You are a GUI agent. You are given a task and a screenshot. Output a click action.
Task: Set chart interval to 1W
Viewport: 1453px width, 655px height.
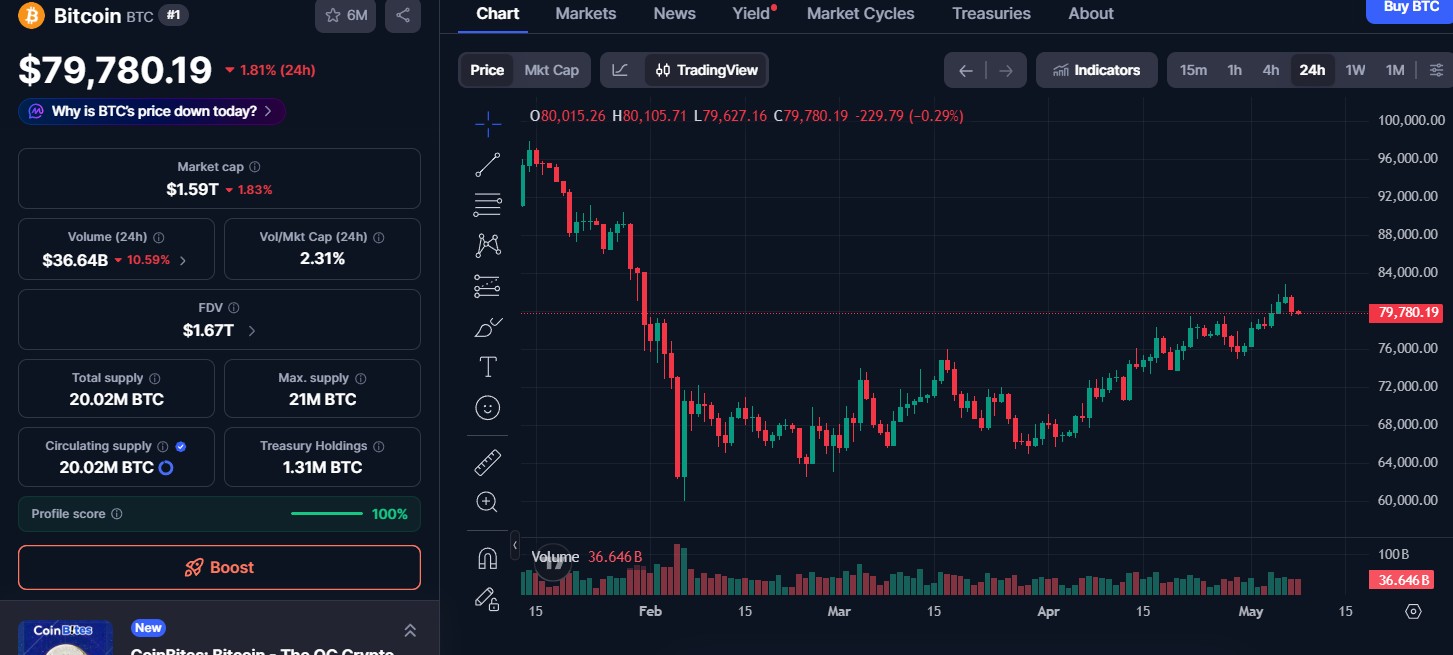point(1355,70)
